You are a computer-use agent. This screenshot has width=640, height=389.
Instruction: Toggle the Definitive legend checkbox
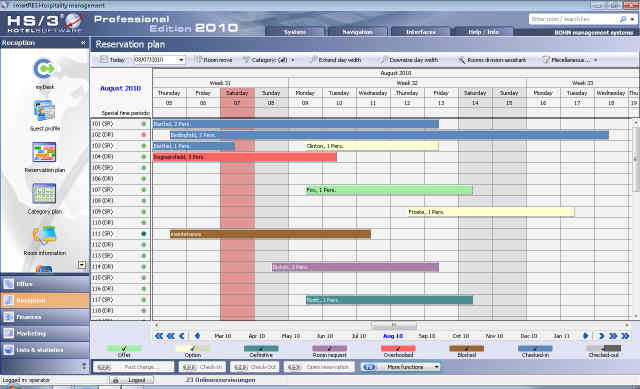pyautogui.click(x=261, y=348)
